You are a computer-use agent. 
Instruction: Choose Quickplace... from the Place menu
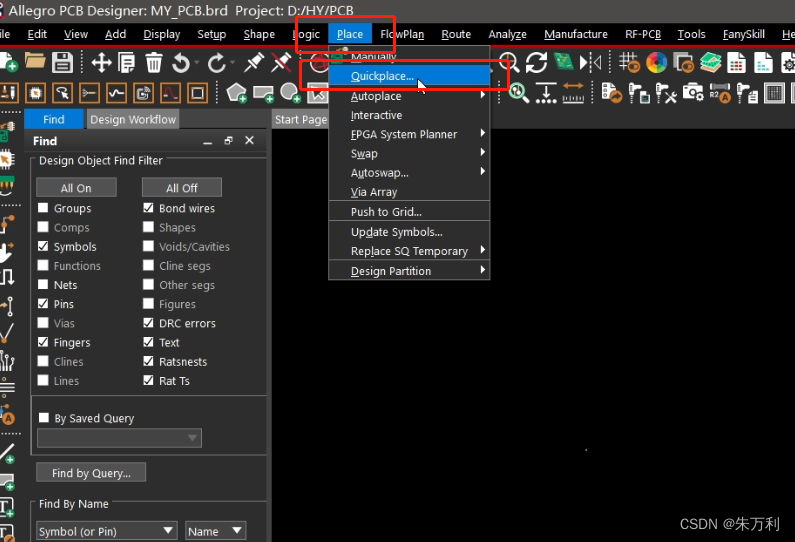tap(409, 76)
